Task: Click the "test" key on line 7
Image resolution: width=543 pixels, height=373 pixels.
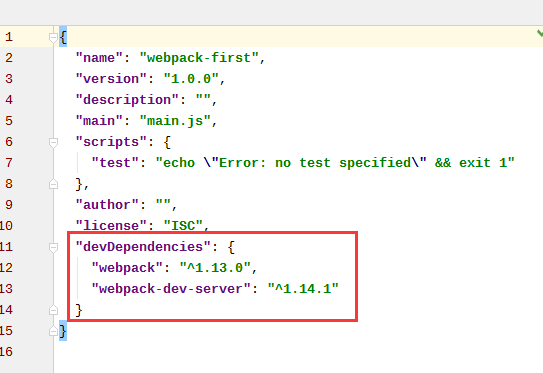Action: [115, 163]
